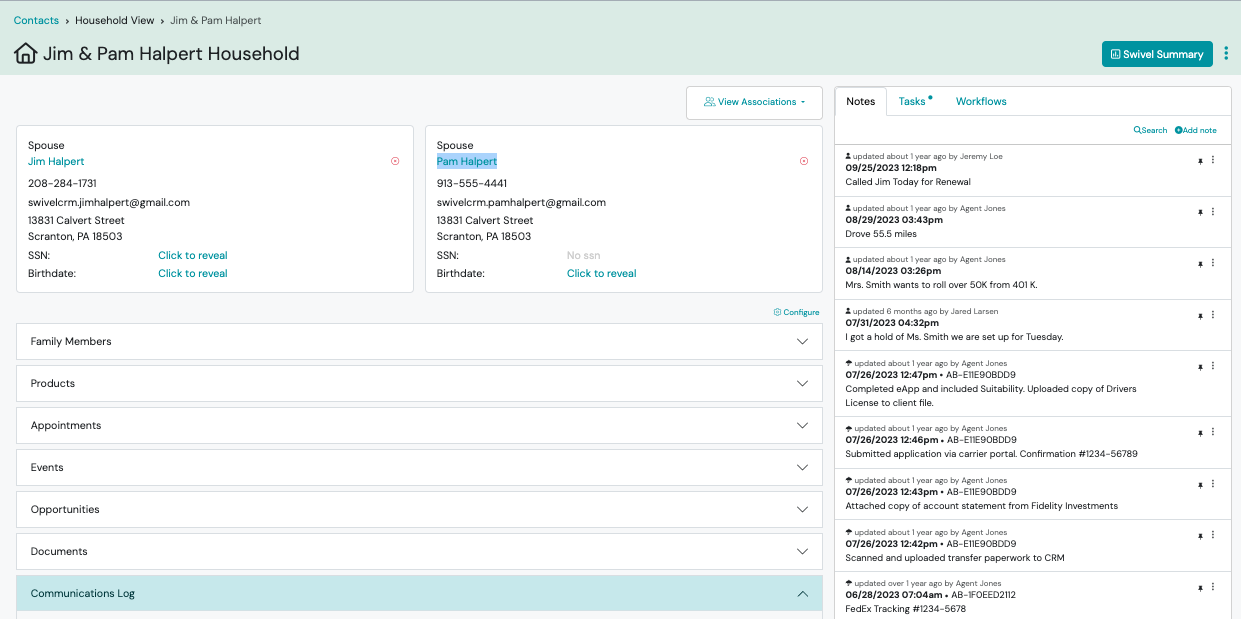Click the red remove icon on Pam Halpert card
This screenshot has height=619, width=1241.
[x=804, y=161]
